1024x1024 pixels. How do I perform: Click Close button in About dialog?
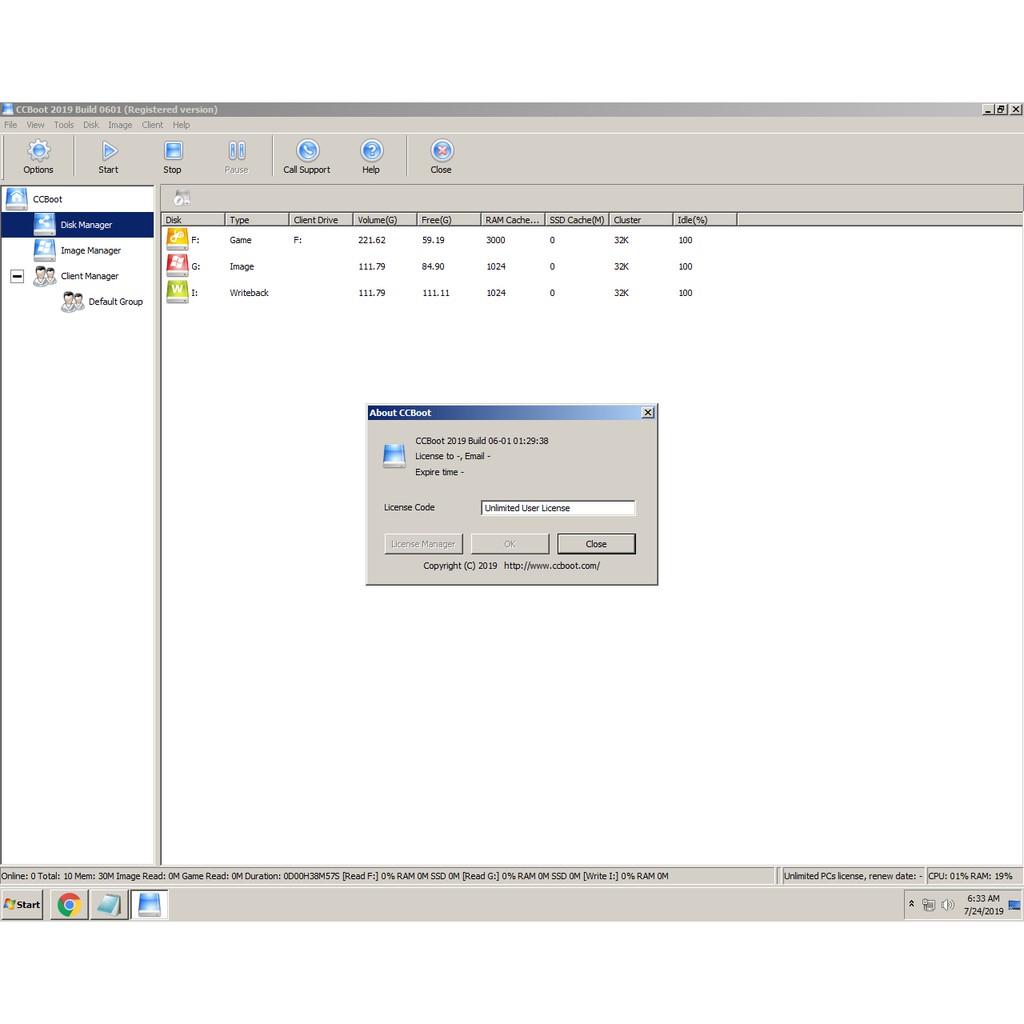pos(596,544)
